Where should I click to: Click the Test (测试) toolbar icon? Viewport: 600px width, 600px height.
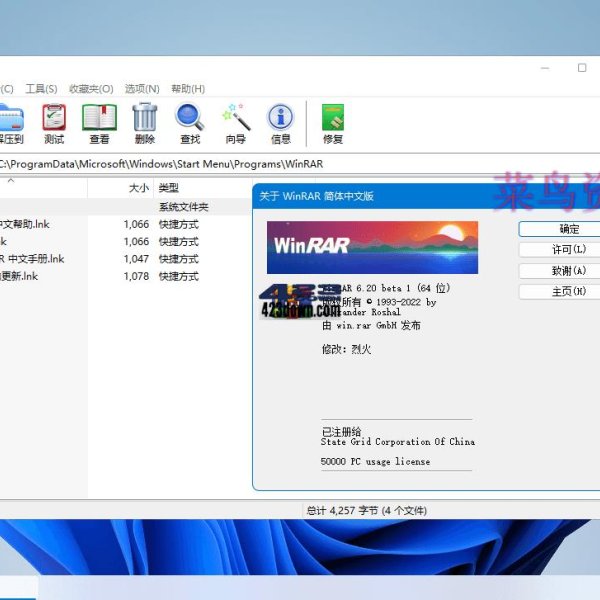[x=54, y=124]
